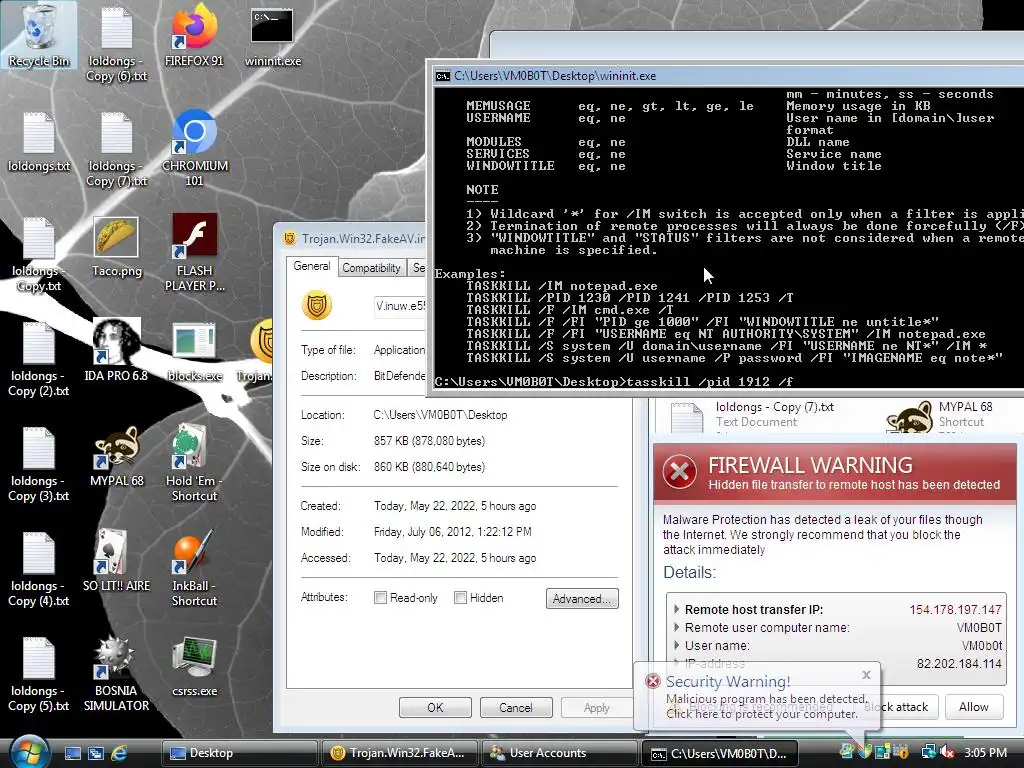
Task: Close the Security Warning balloon
Action: click(866, 675)
